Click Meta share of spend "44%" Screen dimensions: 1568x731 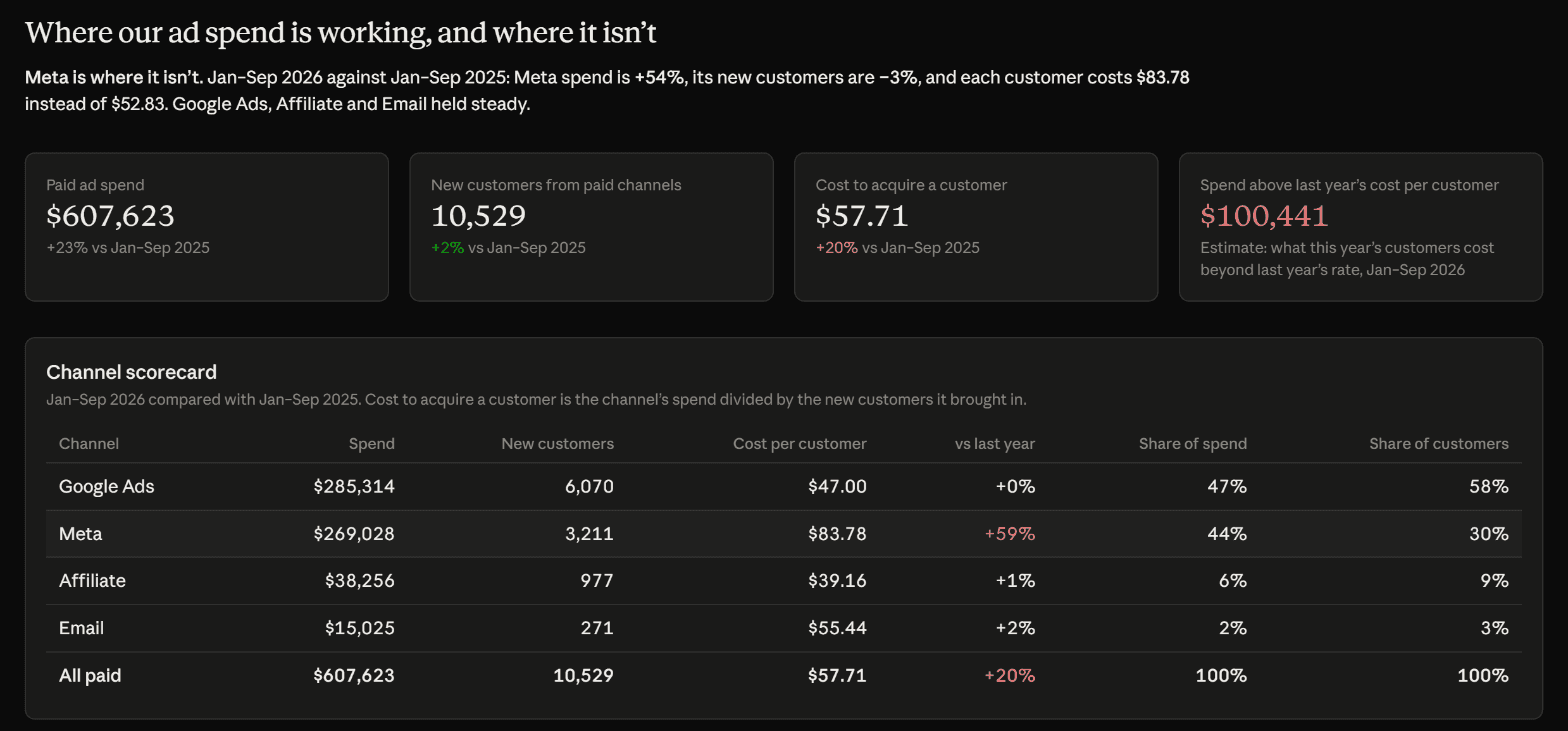point(1227,534)
